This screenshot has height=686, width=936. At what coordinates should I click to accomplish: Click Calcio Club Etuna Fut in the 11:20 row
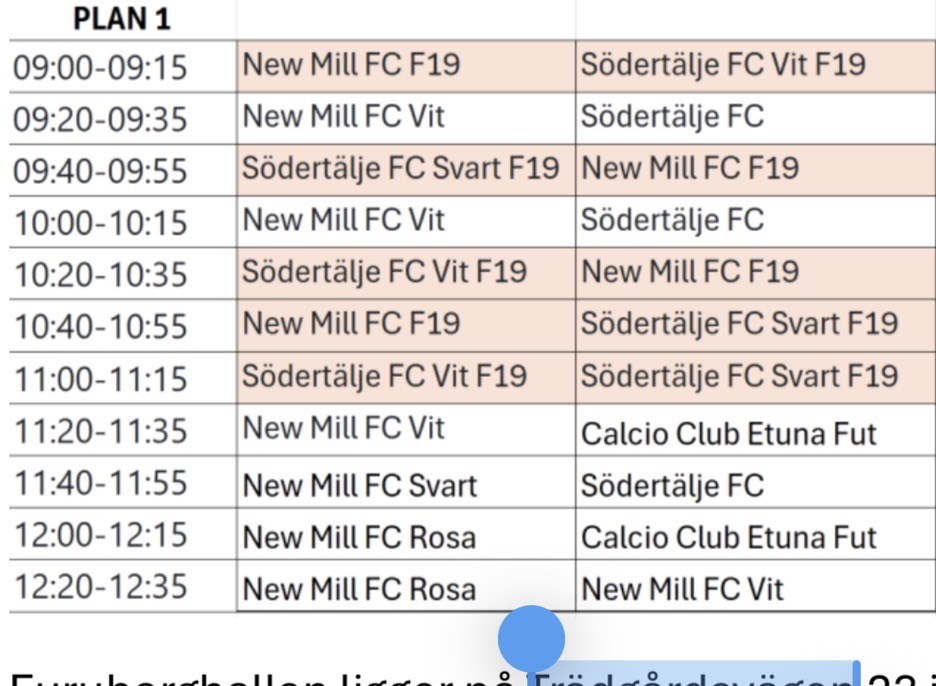coord(729,433)
